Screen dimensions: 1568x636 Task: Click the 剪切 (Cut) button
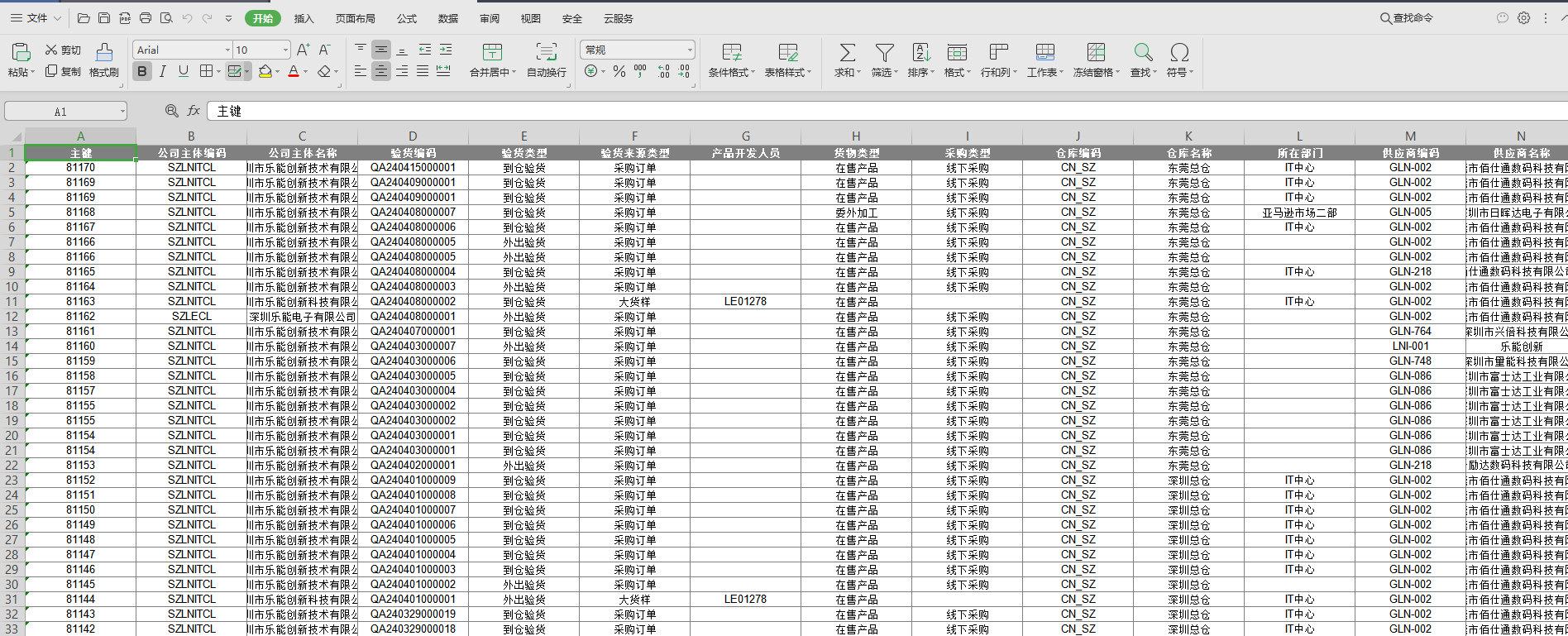[63, 50]
